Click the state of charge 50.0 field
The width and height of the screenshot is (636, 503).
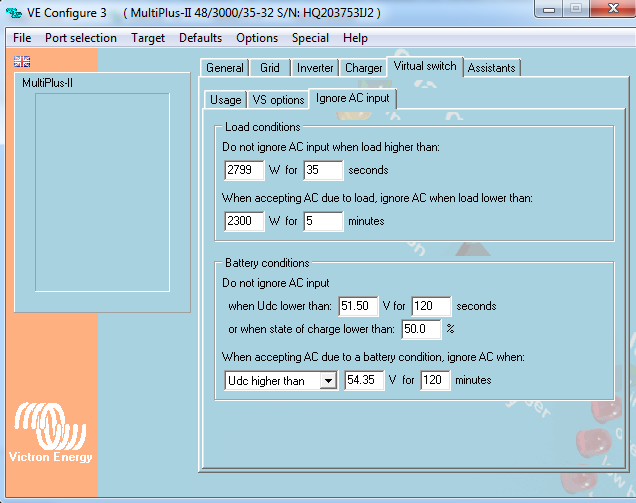421,329
